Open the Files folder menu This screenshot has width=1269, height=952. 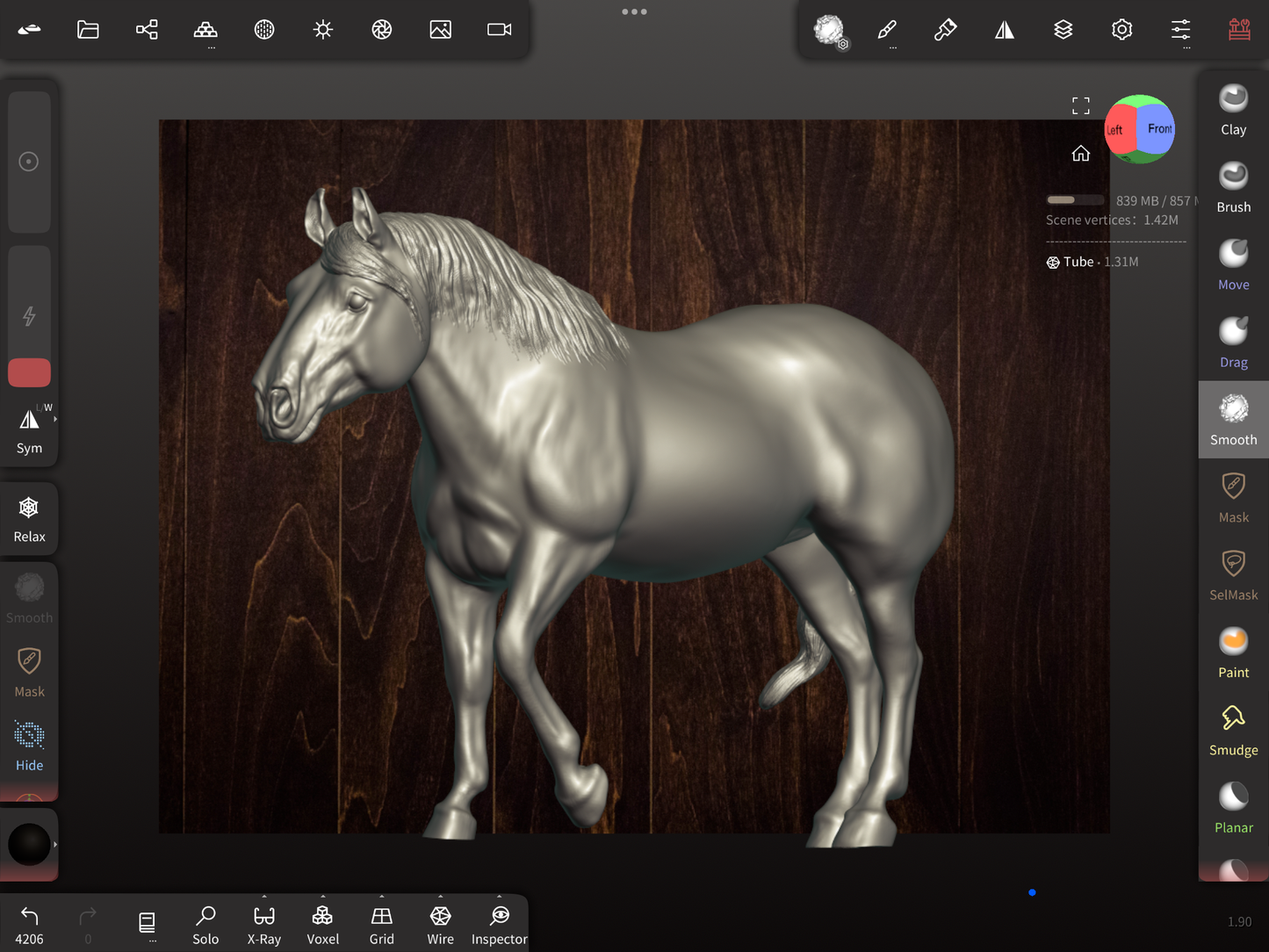click(88, 30)
